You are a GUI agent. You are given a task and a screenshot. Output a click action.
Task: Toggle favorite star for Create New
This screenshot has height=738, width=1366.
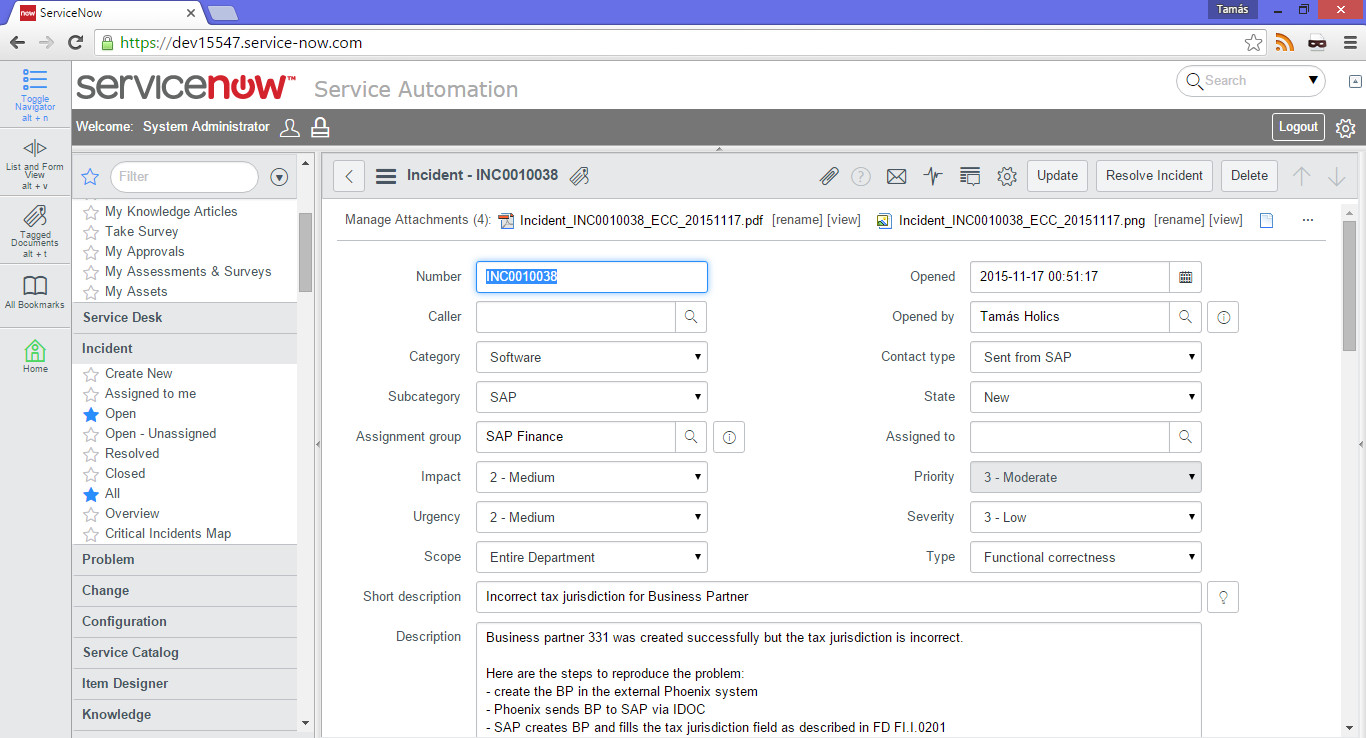(x=91, y=374)
